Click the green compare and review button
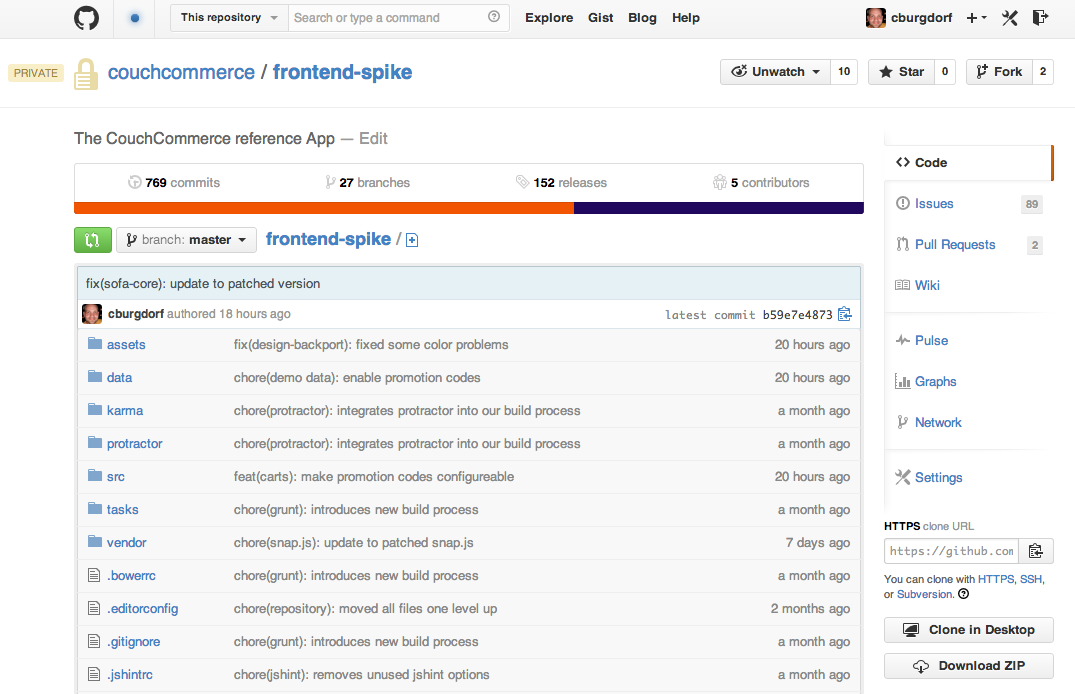Viewport: 1075px width, 694px height. coord(93,240)
